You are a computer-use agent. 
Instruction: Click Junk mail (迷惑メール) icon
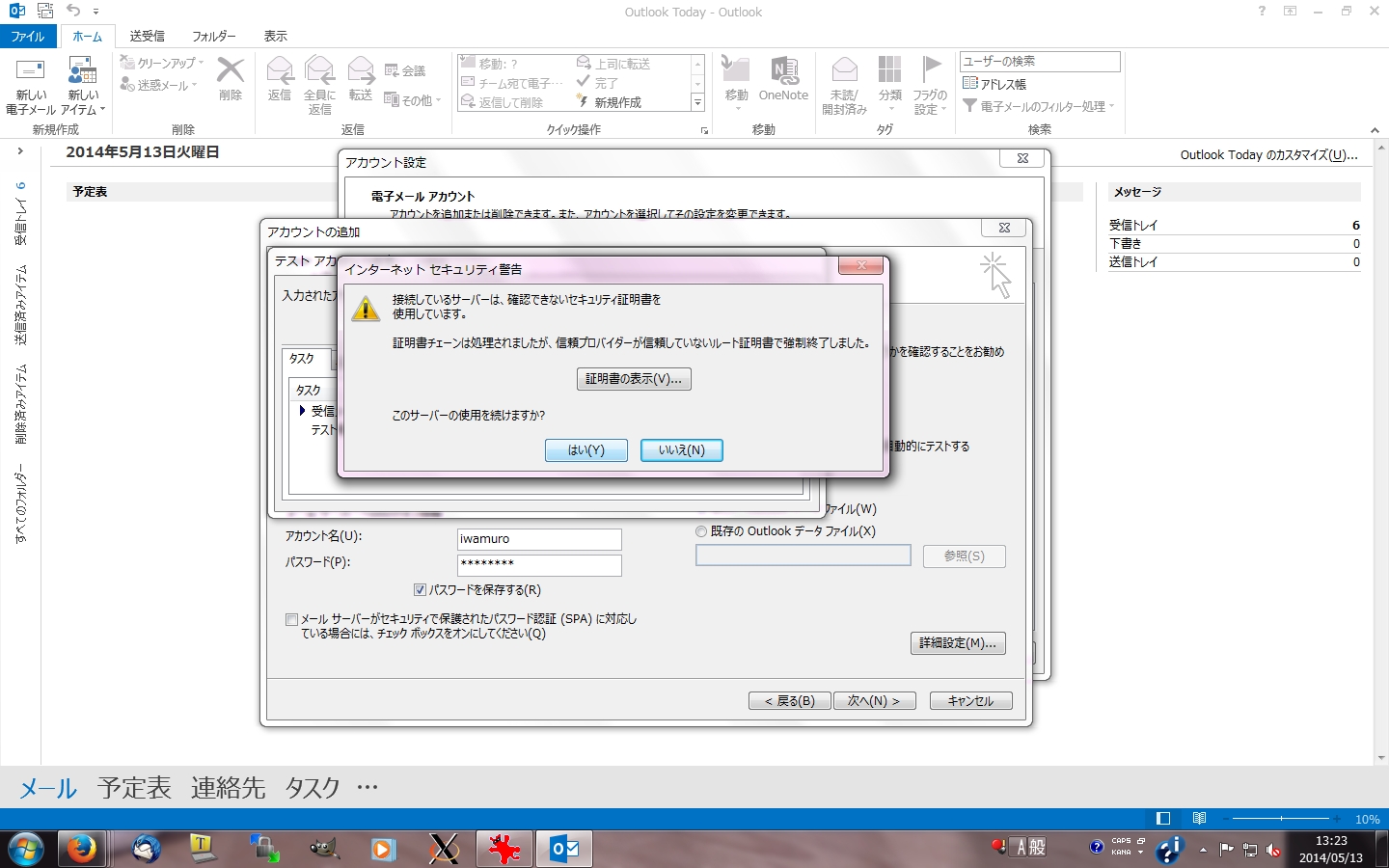pos(127,85)
